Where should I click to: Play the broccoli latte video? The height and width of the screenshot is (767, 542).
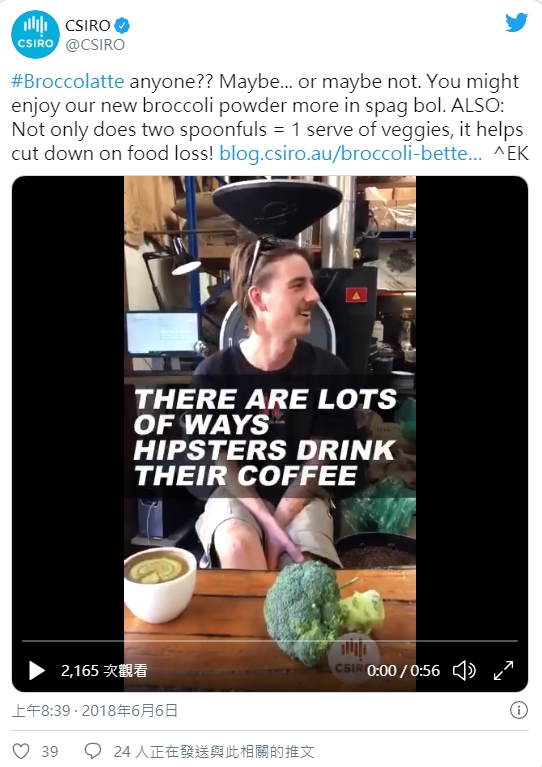click(37, 670)
